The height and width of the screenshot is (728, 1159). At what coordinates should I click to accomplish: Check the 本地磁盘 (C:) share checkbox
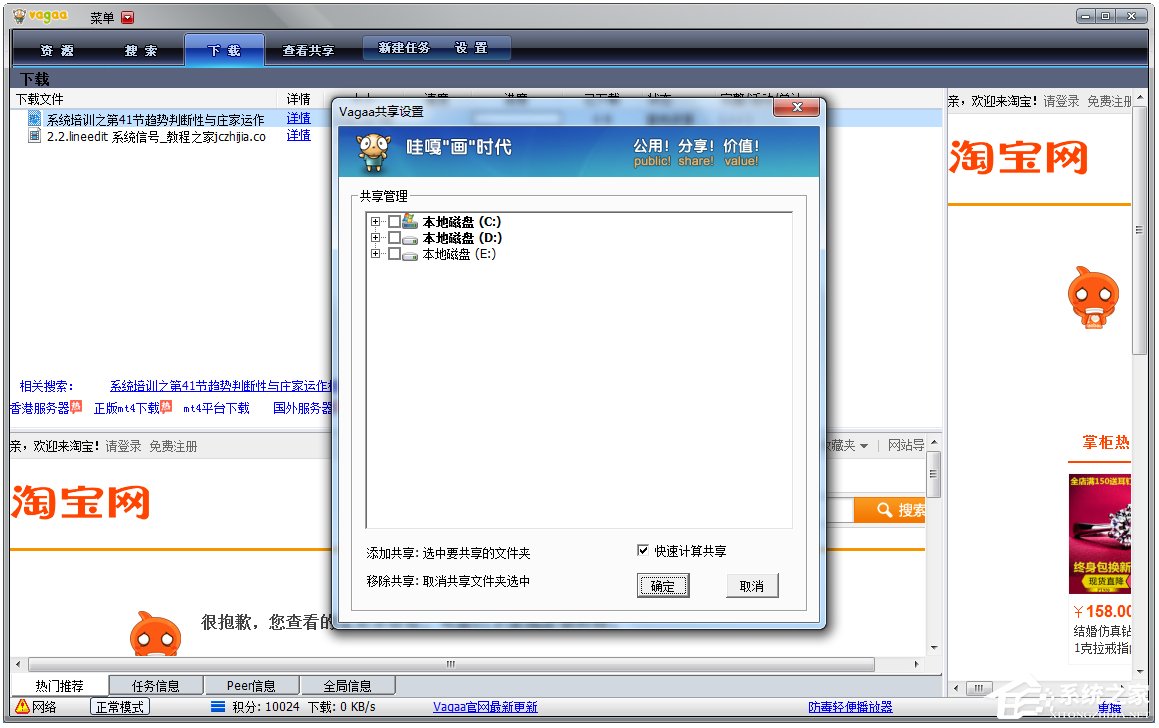394,221
